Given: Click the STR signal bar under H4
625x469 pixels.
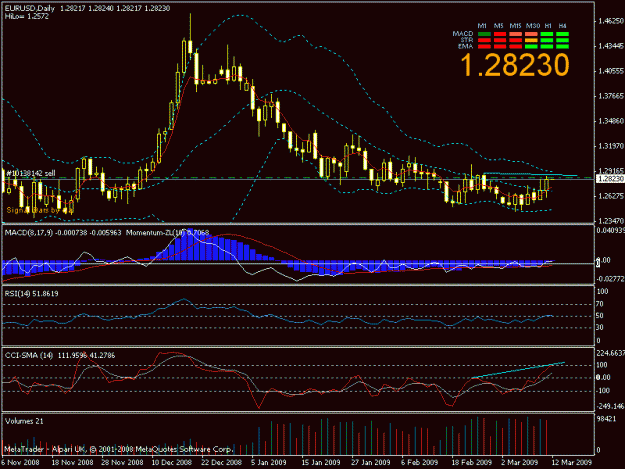Looking at the screenshot, I should coord(562,40).
